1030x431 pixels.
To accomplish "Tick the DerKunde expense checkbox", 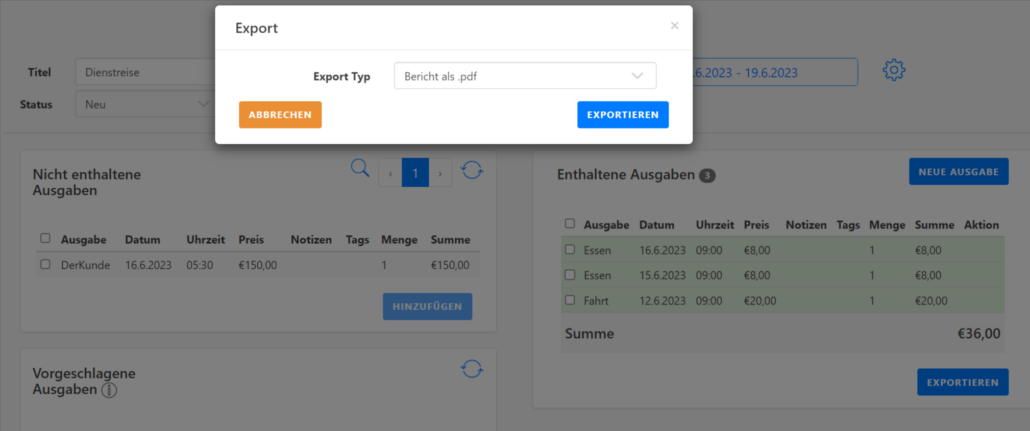I will (45, 265).
